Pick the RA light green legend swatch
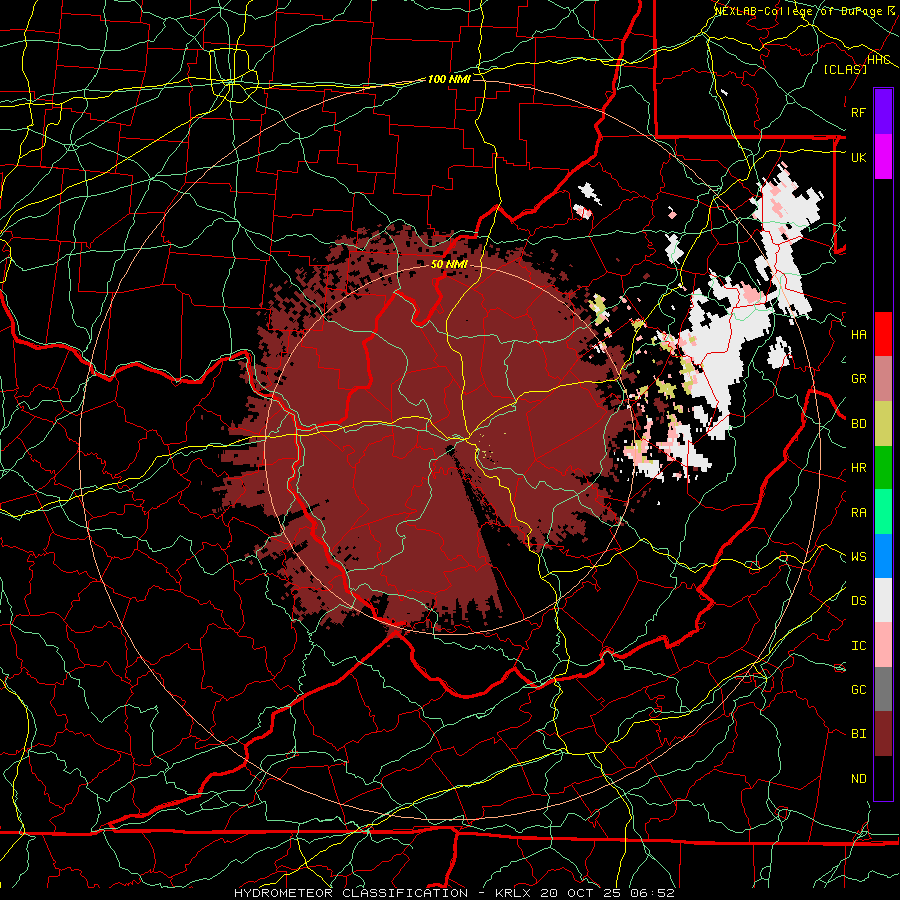900x900 pixels. coord(883,512)
